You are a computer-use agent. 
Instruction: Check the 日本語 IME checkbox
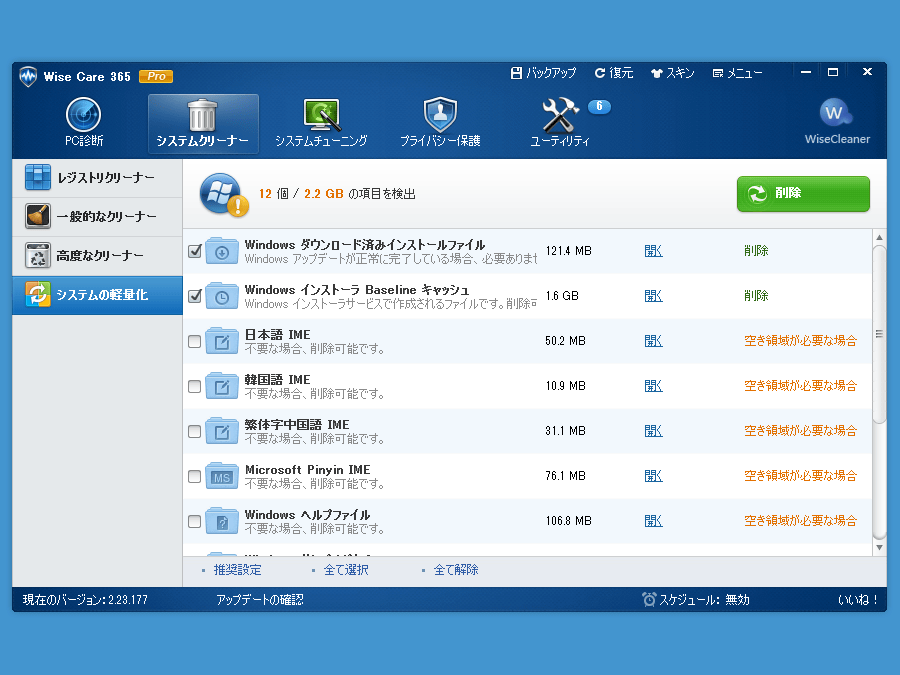click(195, 341)
